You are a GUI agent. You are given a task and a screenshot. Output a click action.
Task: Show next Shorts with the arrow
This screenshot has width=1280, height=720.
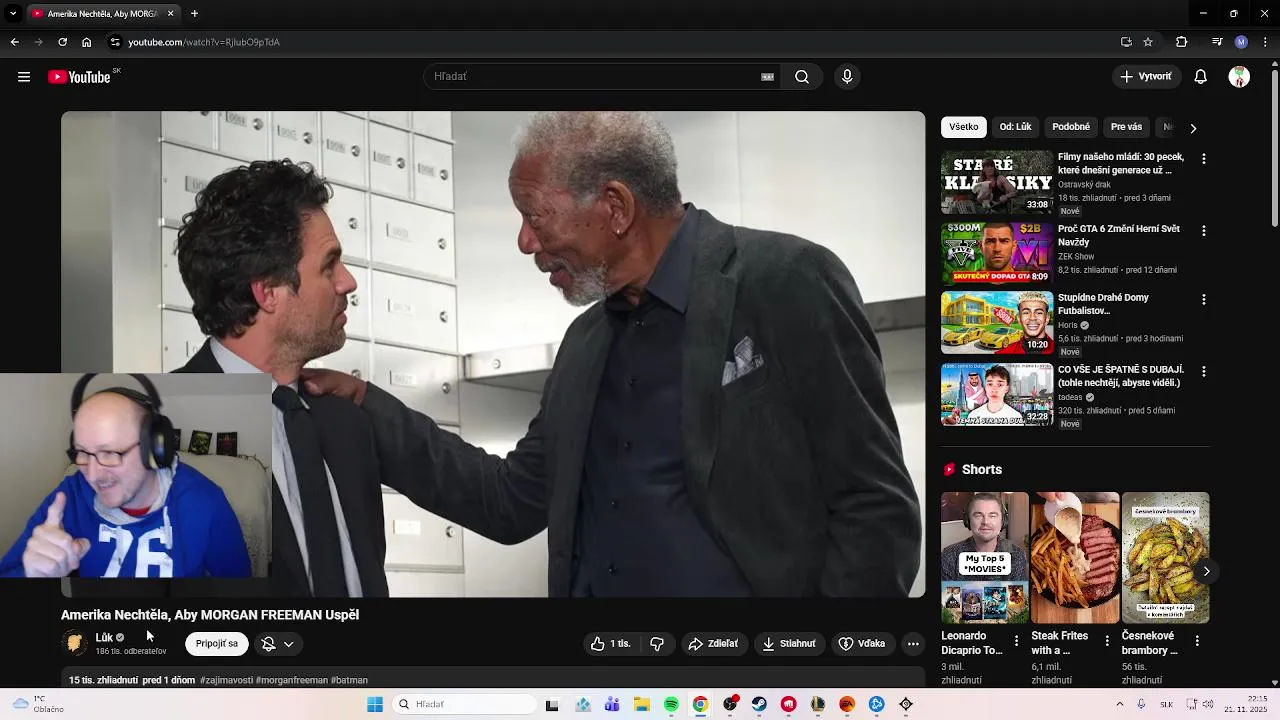1206,571
